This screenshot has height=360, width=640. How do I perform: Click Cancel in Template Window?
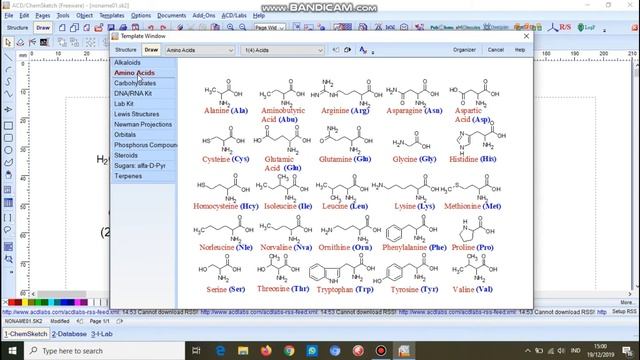coord(496,50)
